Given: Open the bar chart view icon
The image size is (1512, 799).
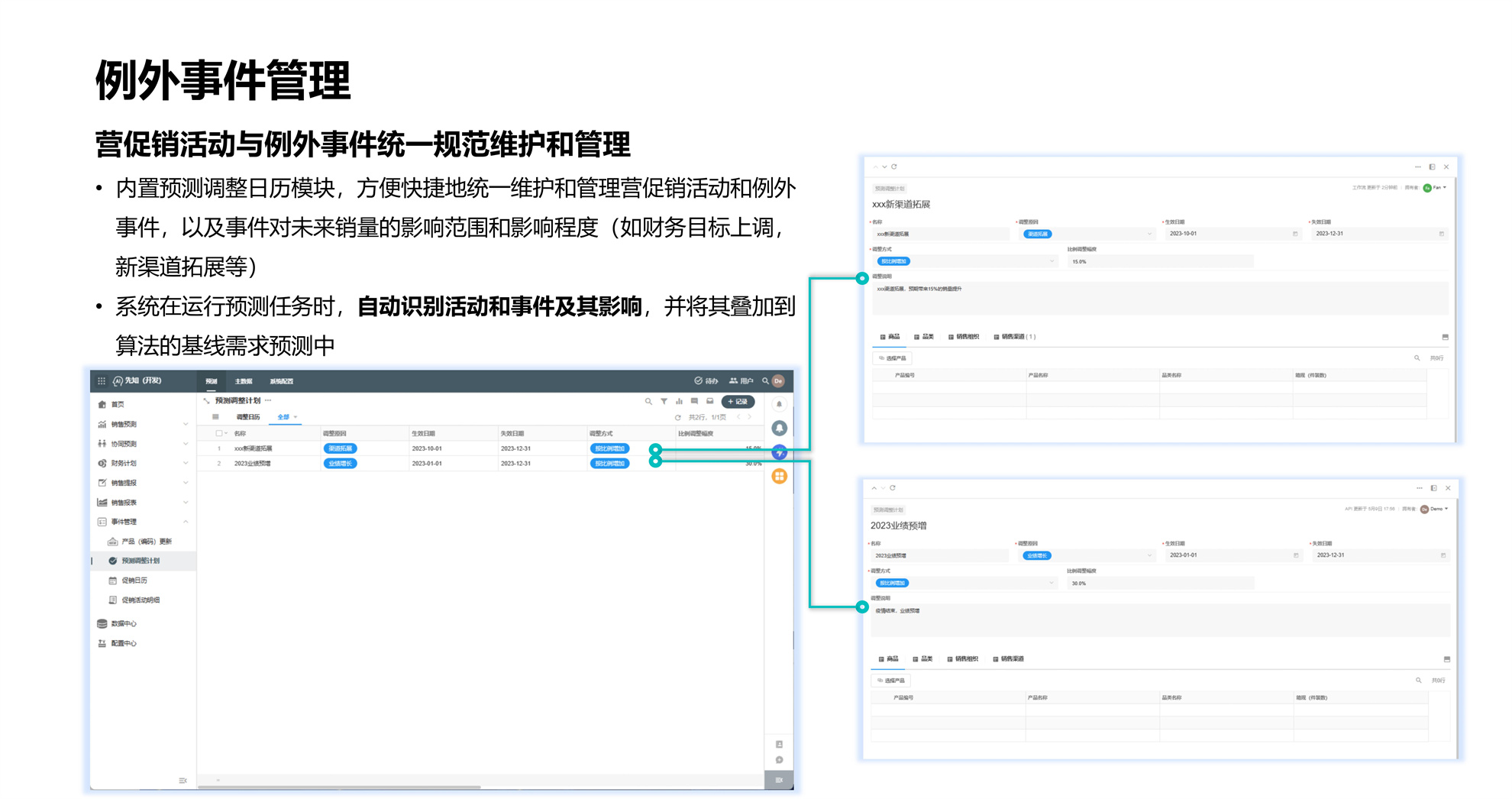Looking at the screenshot, I should (679, 401).
